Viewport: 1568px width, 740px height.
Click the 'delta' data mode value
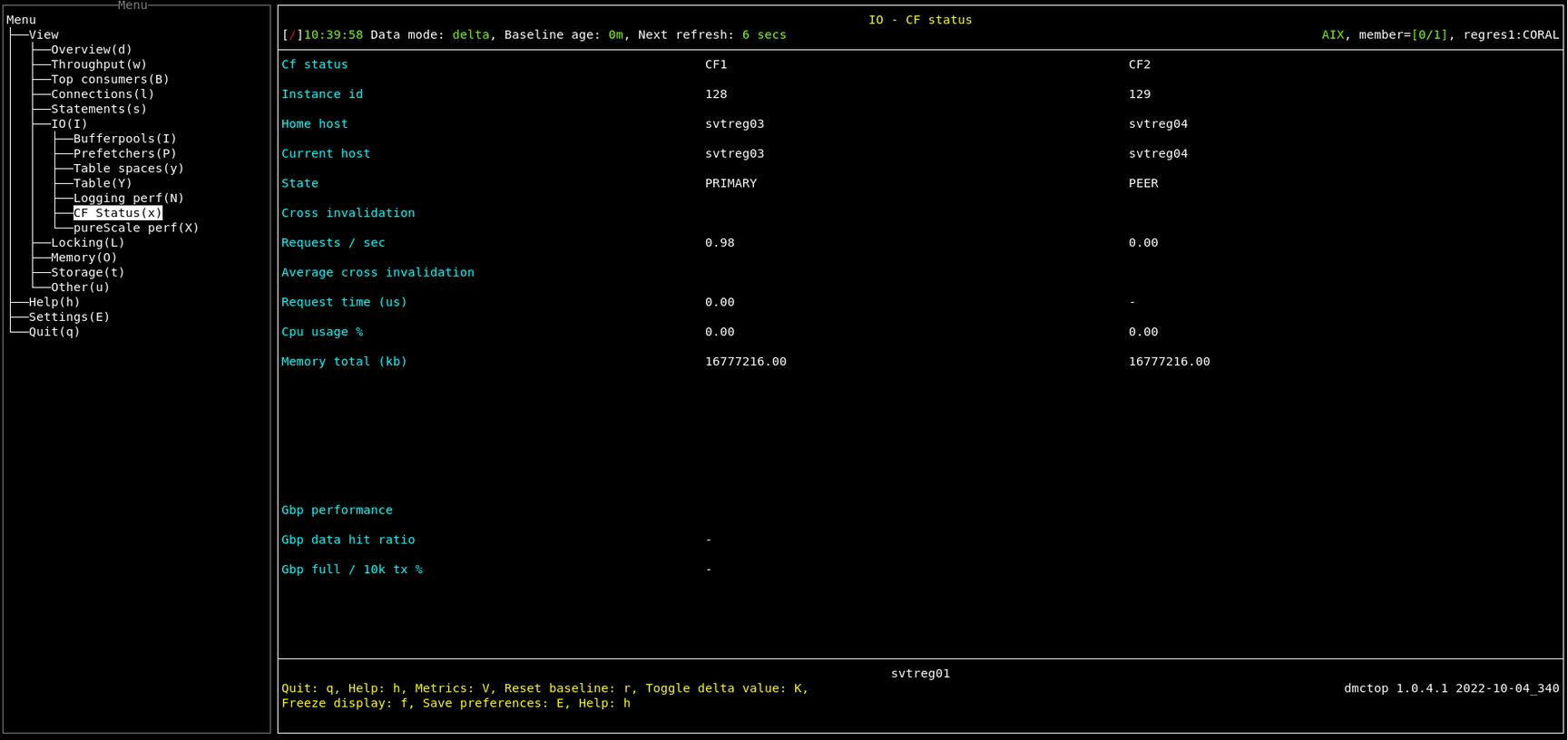tap(471, 34)
